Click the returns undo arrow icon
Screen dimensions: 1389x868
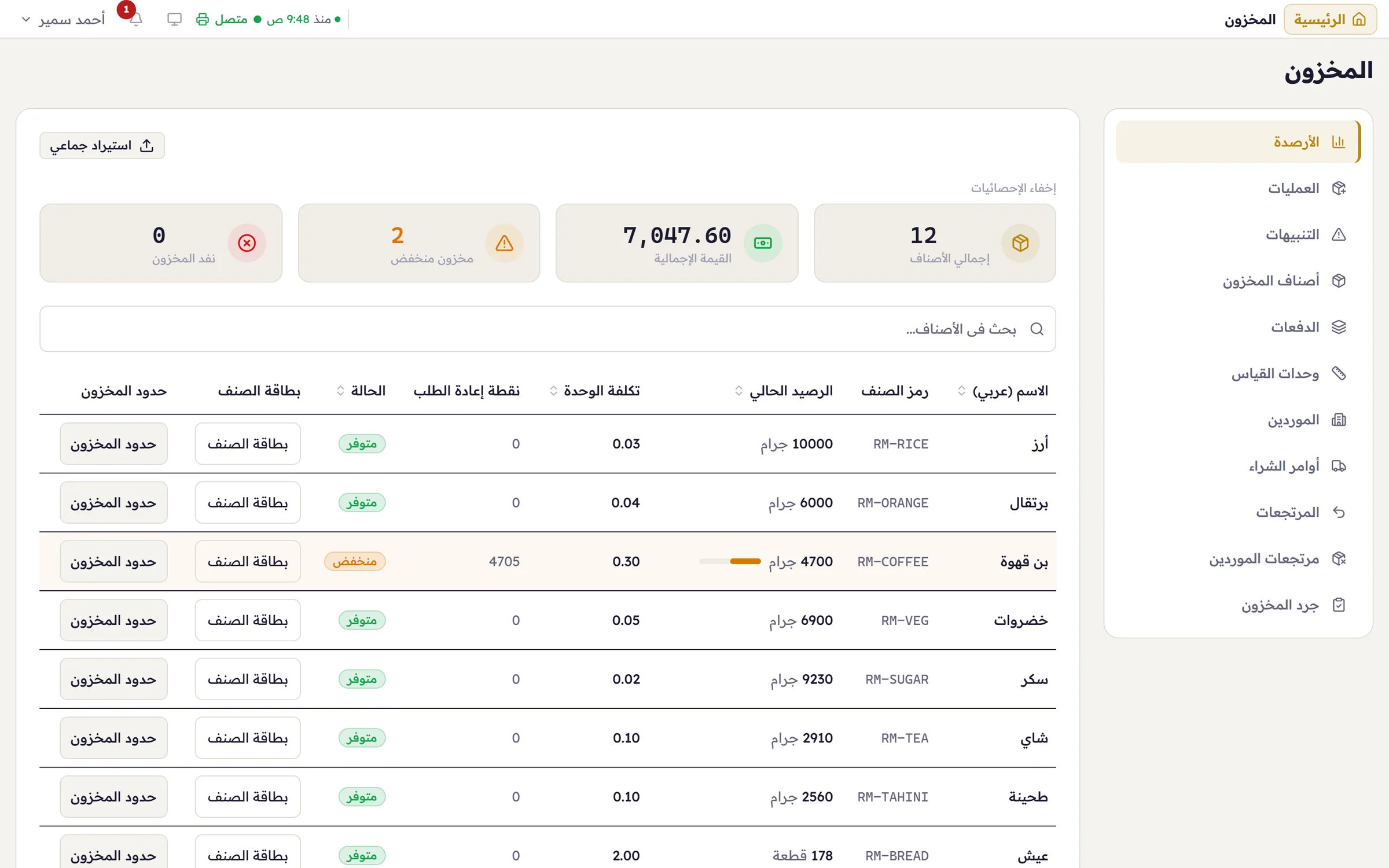point(1339,512)
